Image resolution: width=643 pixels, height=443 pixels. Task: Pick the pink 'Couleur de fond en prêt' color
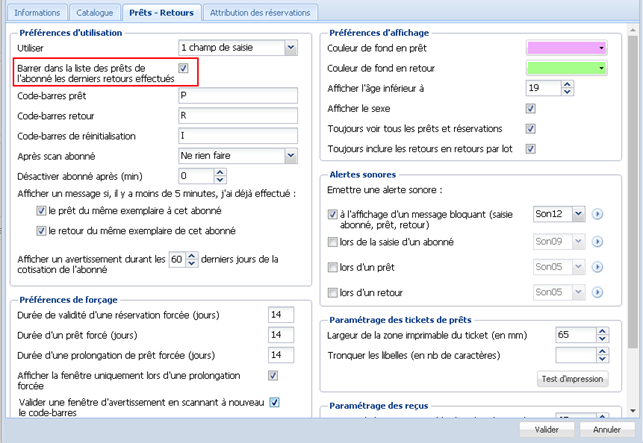pos(567,47)
